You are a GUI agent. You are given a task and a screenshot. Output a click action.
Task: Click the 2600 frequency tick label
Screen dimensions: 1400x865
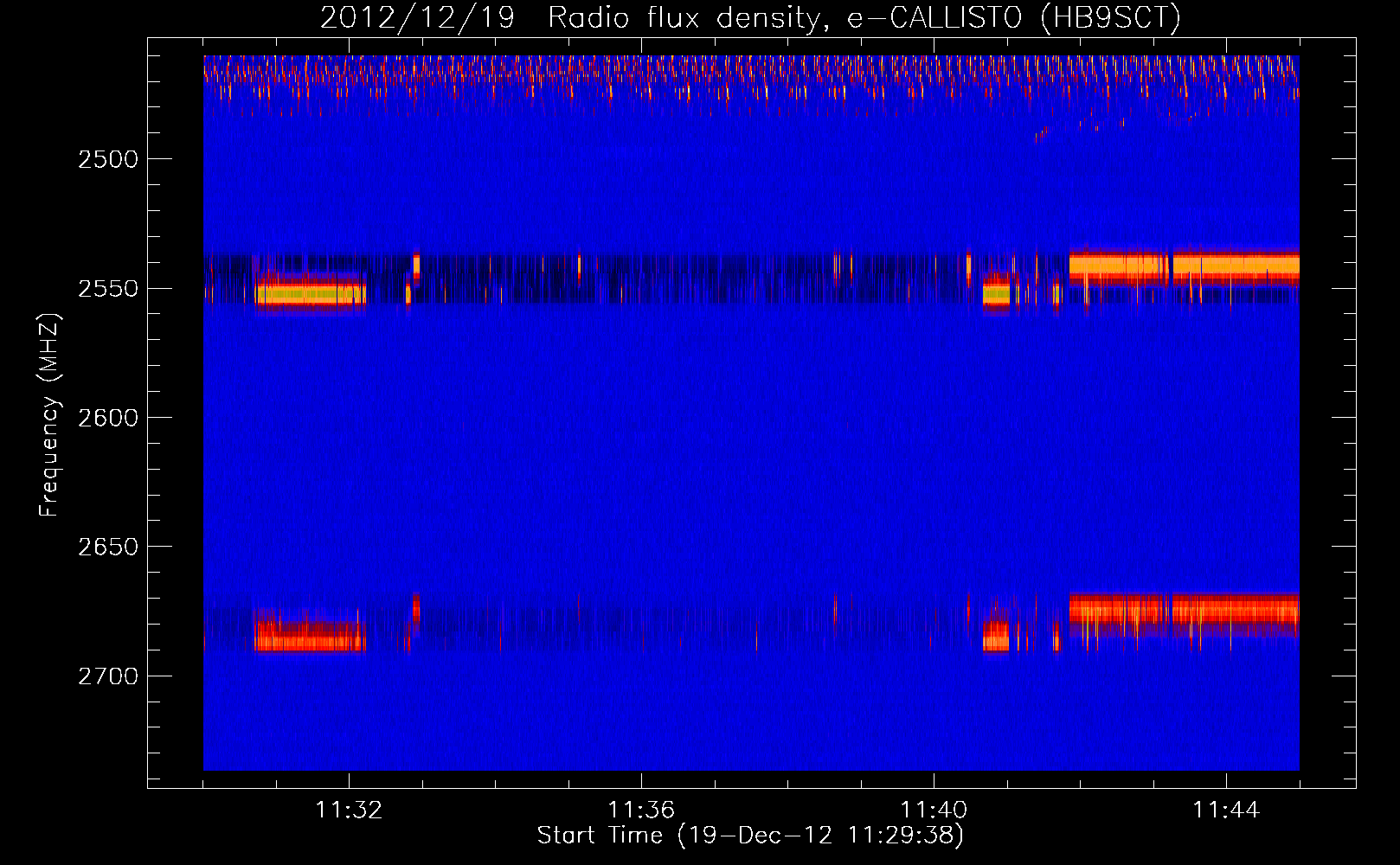pos(108,418)
